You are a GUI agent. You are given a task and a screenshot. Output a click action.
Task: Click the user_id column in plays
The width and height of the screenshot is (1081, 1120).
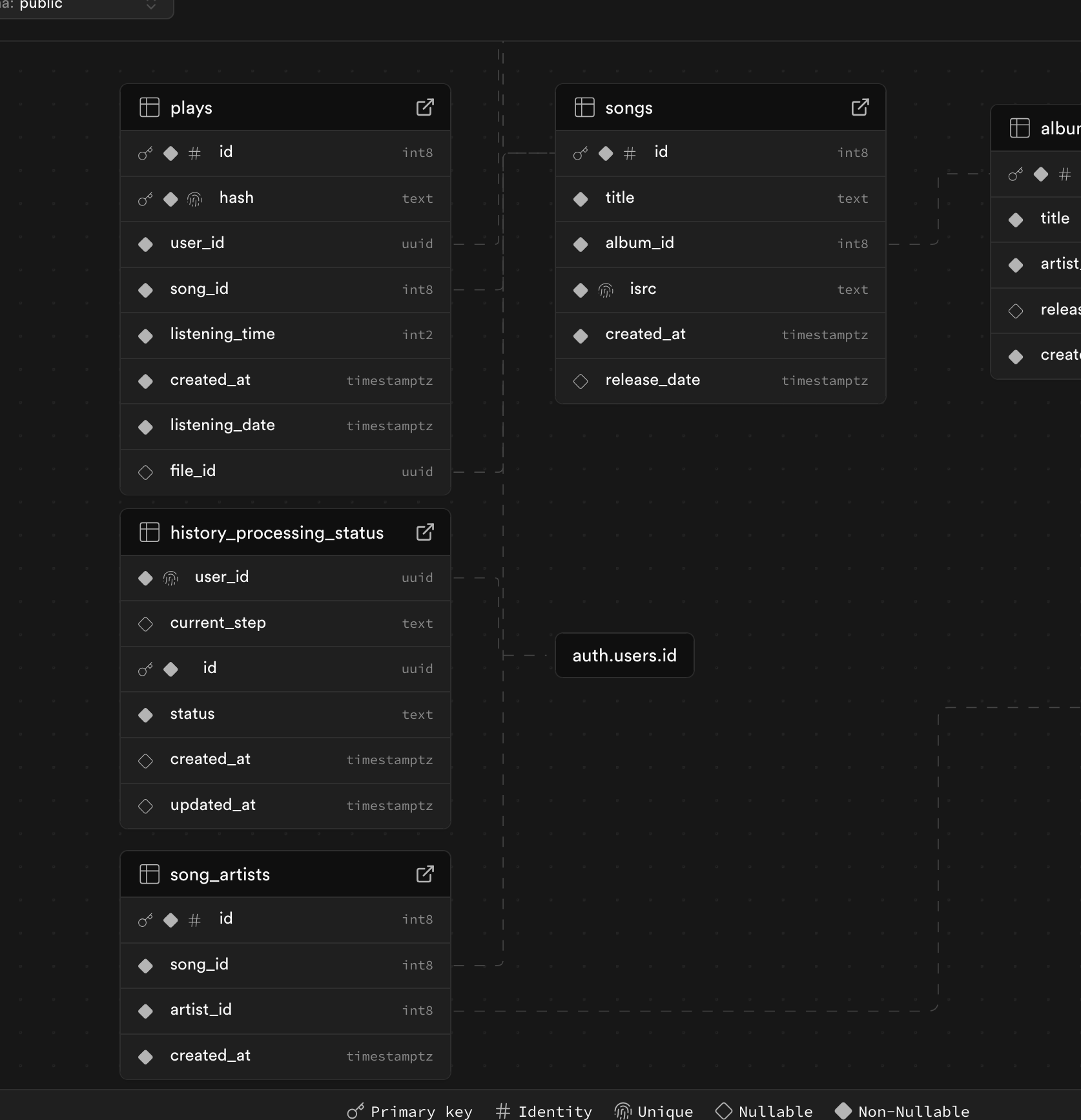(x=285, y=244)
